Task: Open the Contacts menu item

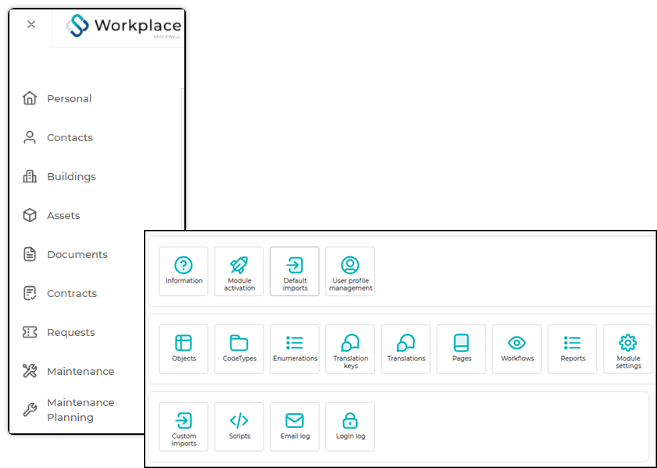Action: point(70,137)
